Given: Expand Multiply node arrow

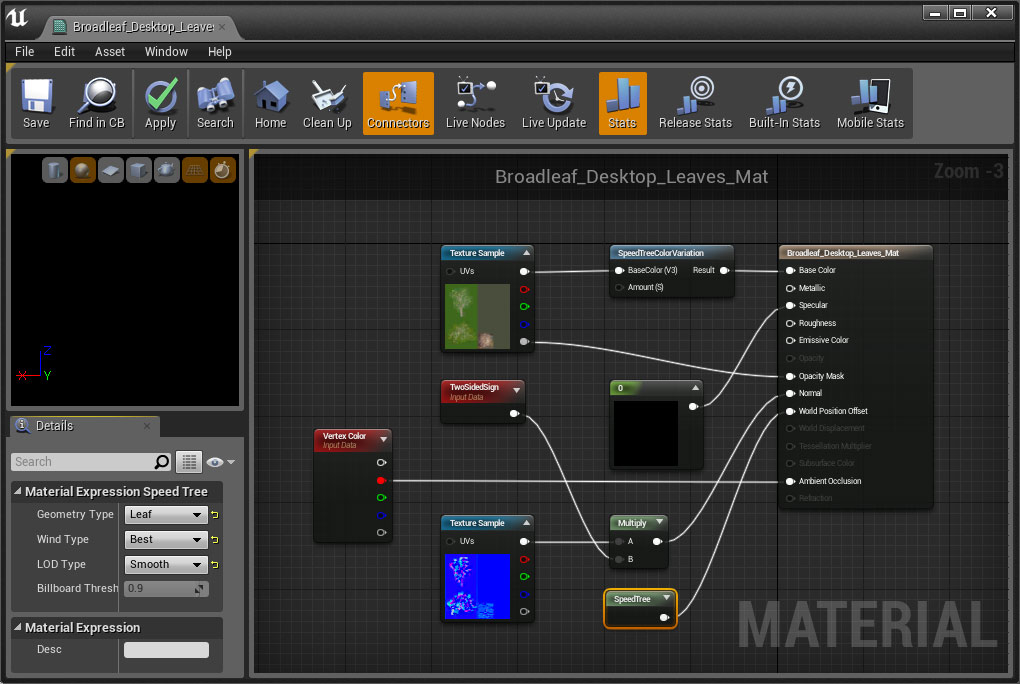Looking at the screenshot, I should 660,522.
